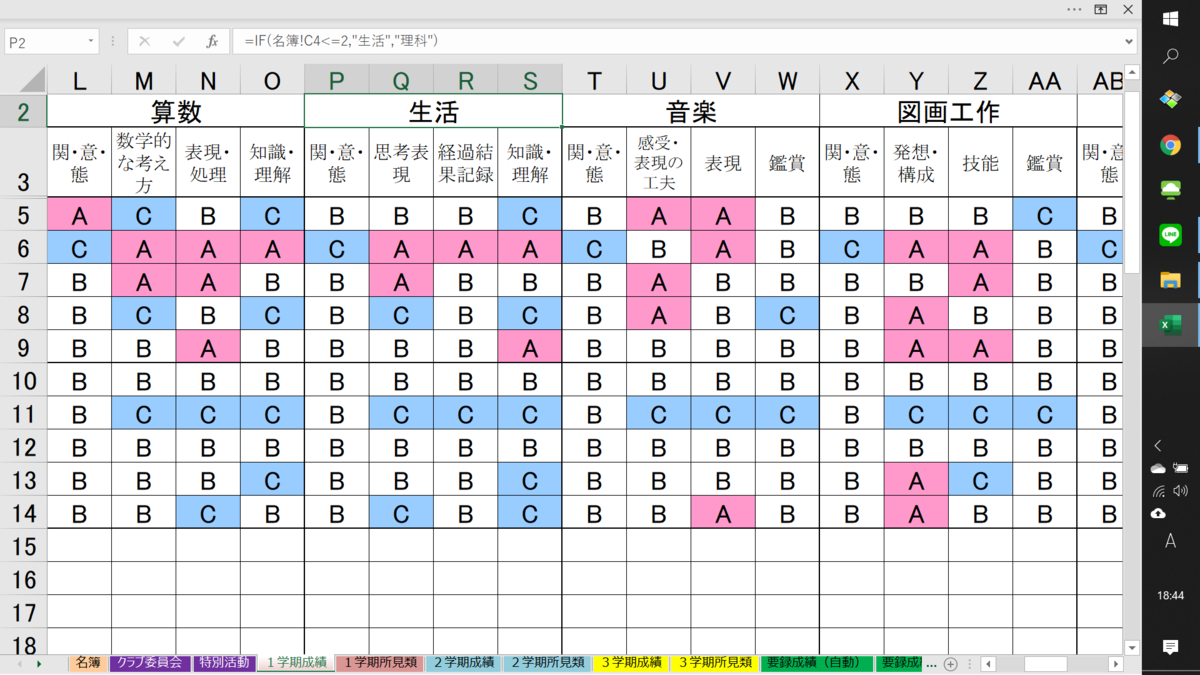Open the 要録成績（自動） sheet tab
Screen dimensions: 1200x675
tap(817, 663)
